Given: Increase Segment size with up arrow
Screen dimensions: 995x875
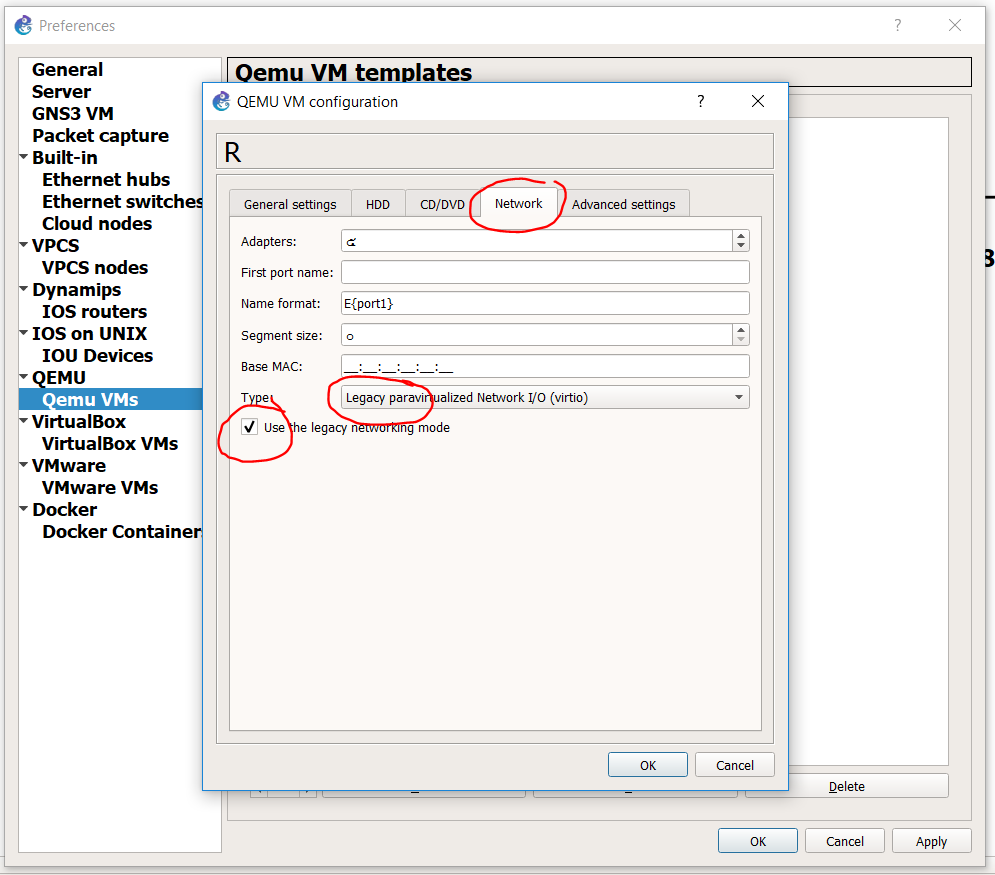Looking at the screenshot, I should coord(741,330).
